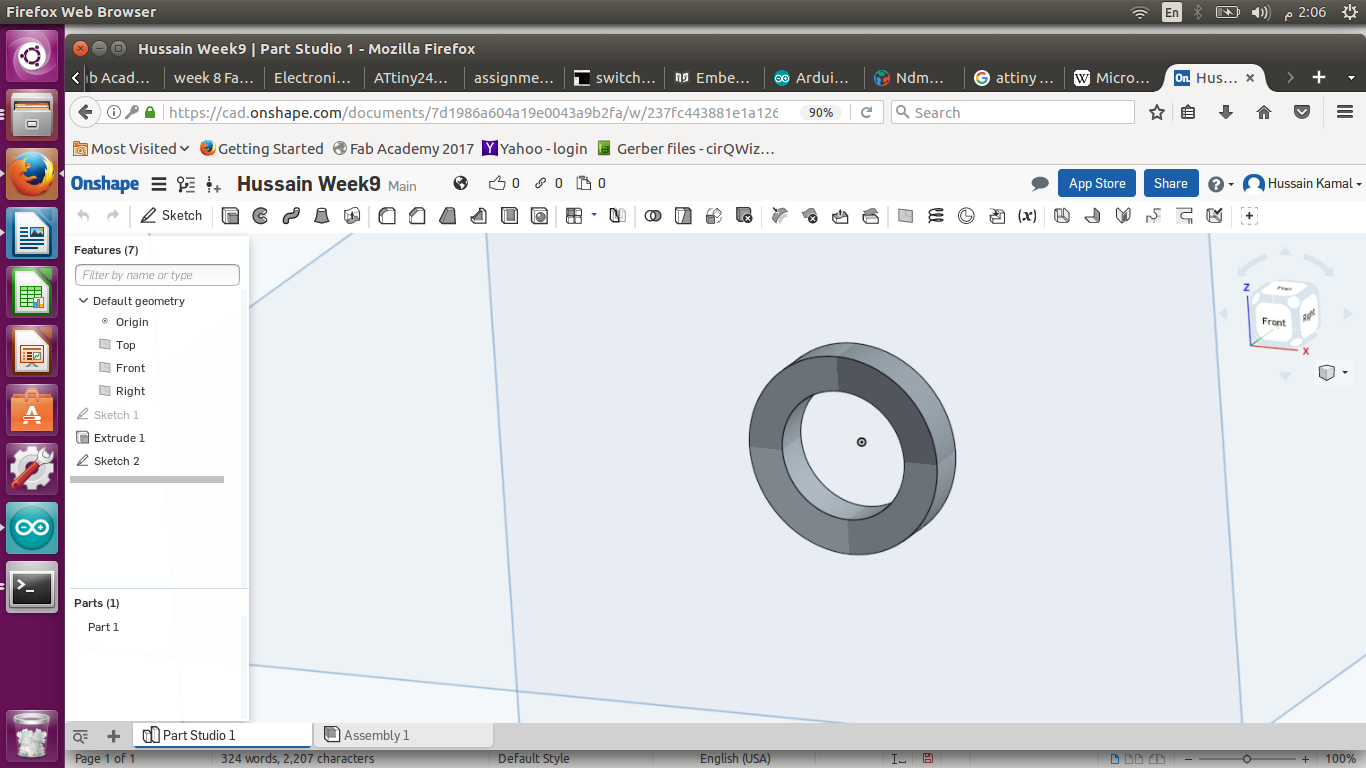Click the Sketch button
1366x768 pixels.
point(171,215)
